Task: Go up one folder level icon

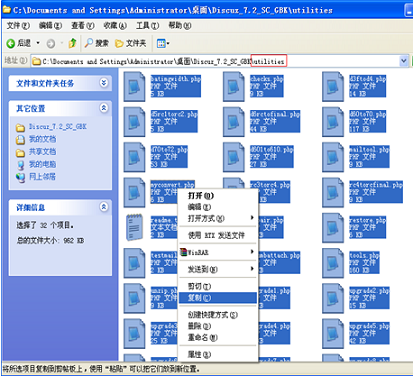Action: pos(72,43)
